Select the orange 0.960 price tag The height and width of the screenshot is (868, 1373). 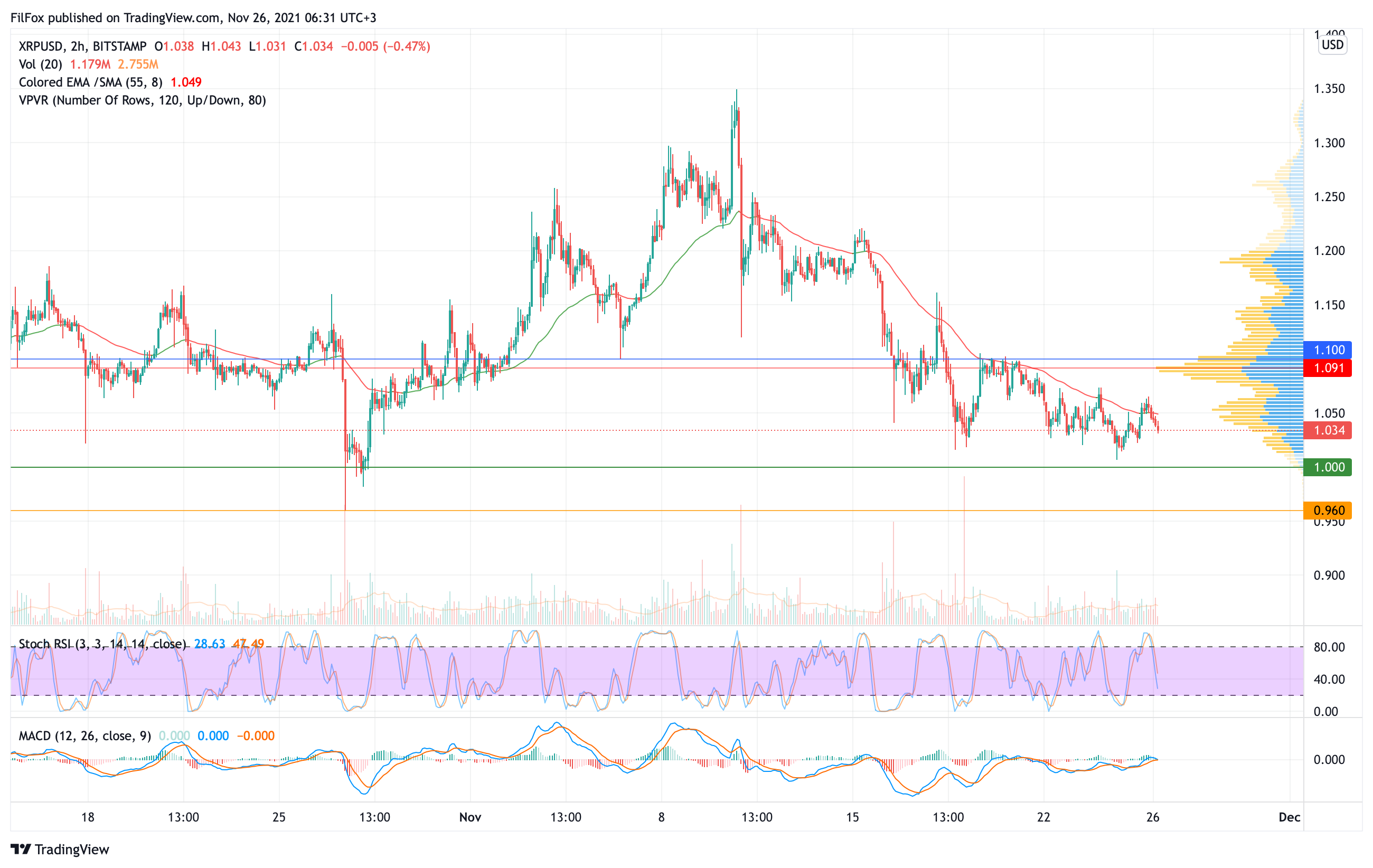coord(1329,510)
